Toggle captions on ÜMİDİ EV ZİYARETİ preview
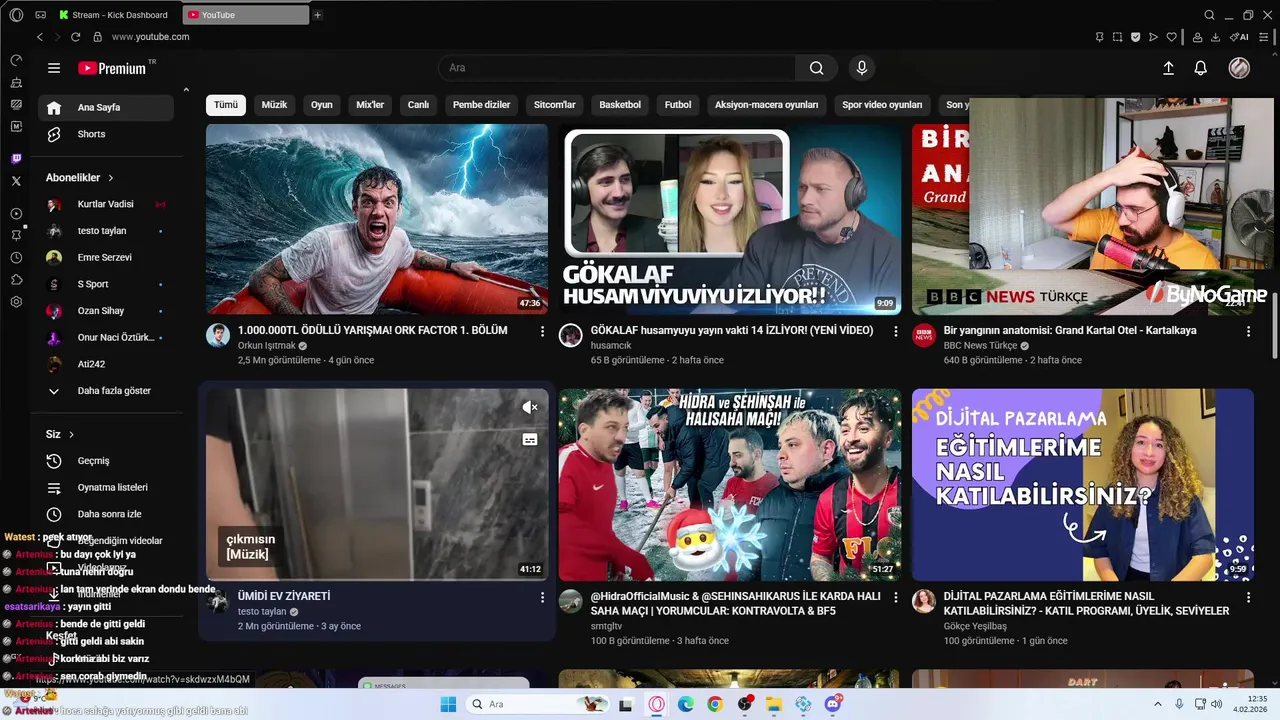The height and width of the screenshot is (720, 1280). click(x=530, y=439)
